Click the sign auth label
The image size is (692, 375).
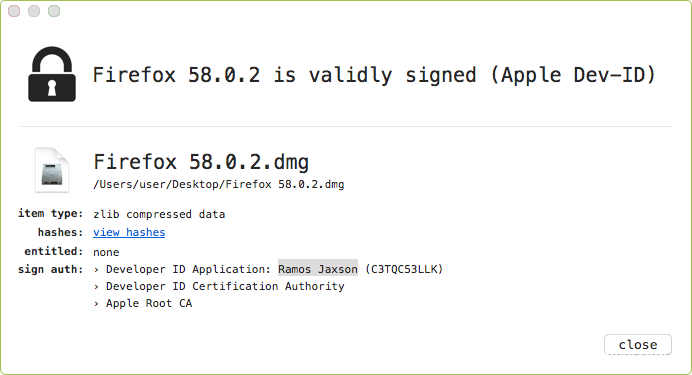[x=50, y=270]
